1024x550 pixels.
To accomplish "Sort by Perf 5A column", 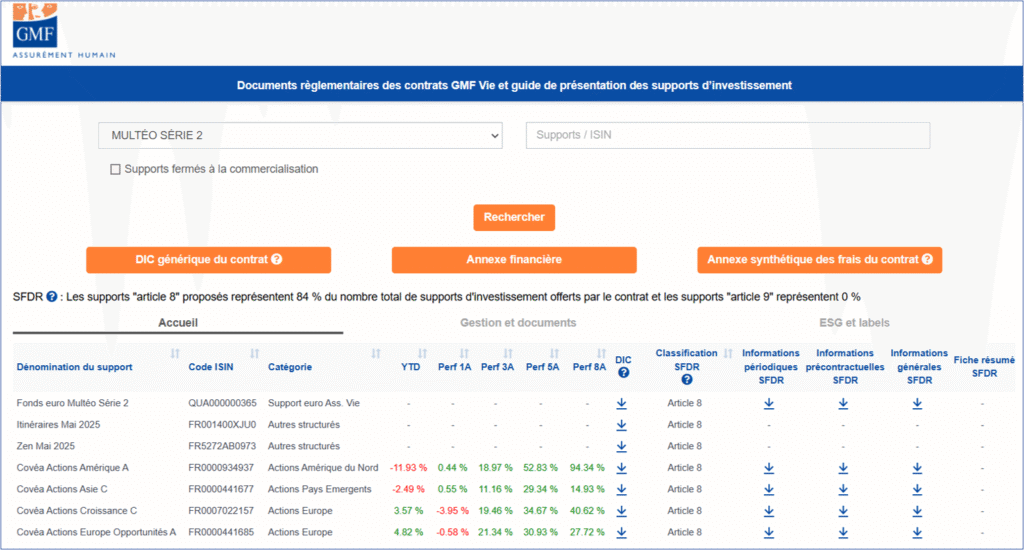I will 554,353.
